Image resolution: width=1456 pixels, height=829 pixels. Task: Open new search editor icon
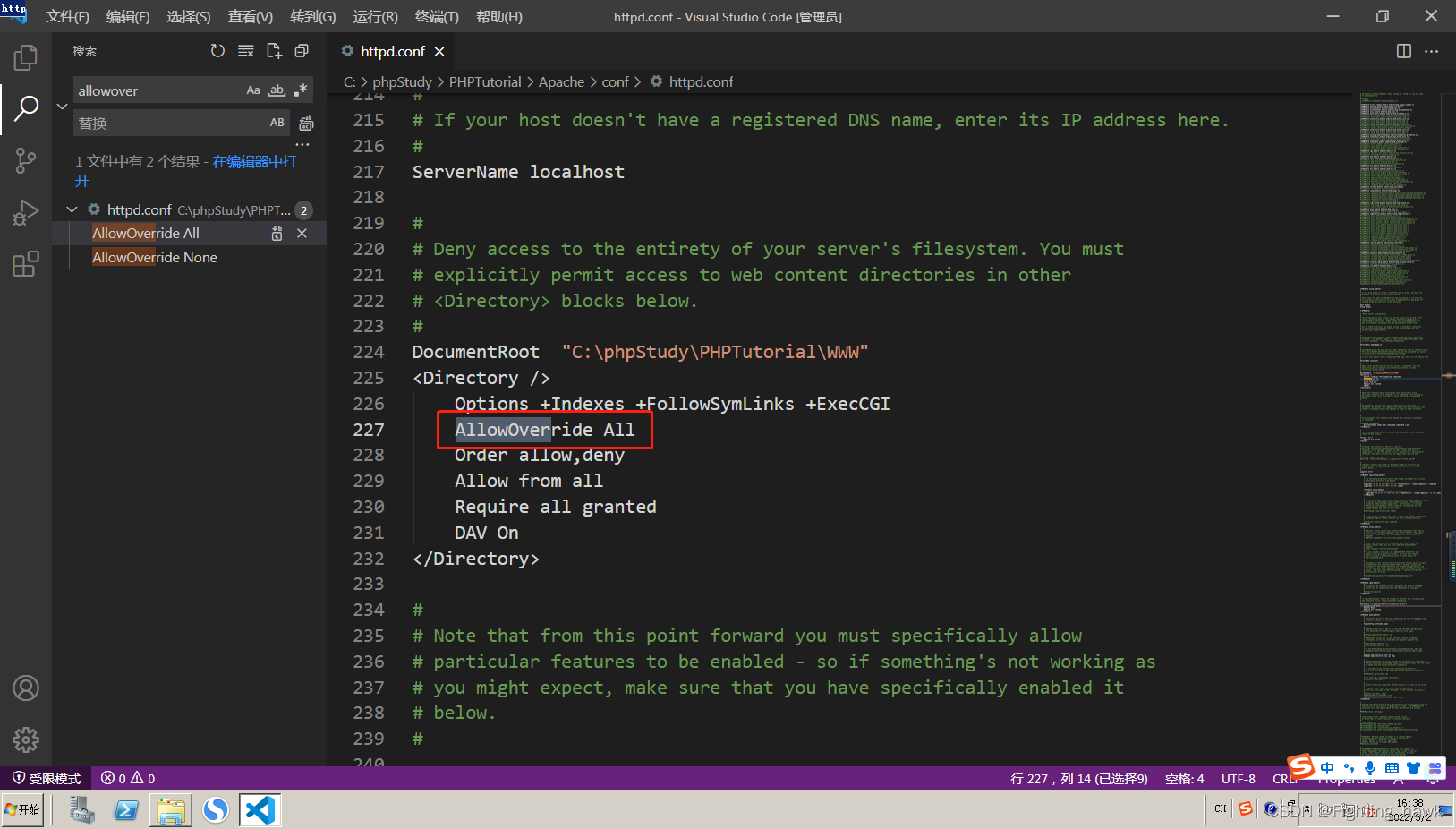click(x=274, y=51)
